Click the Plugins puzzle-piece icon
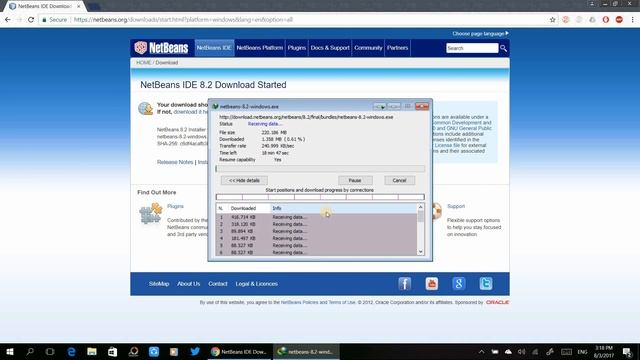Viewport: 640px width, 360px height. [151, 214]
